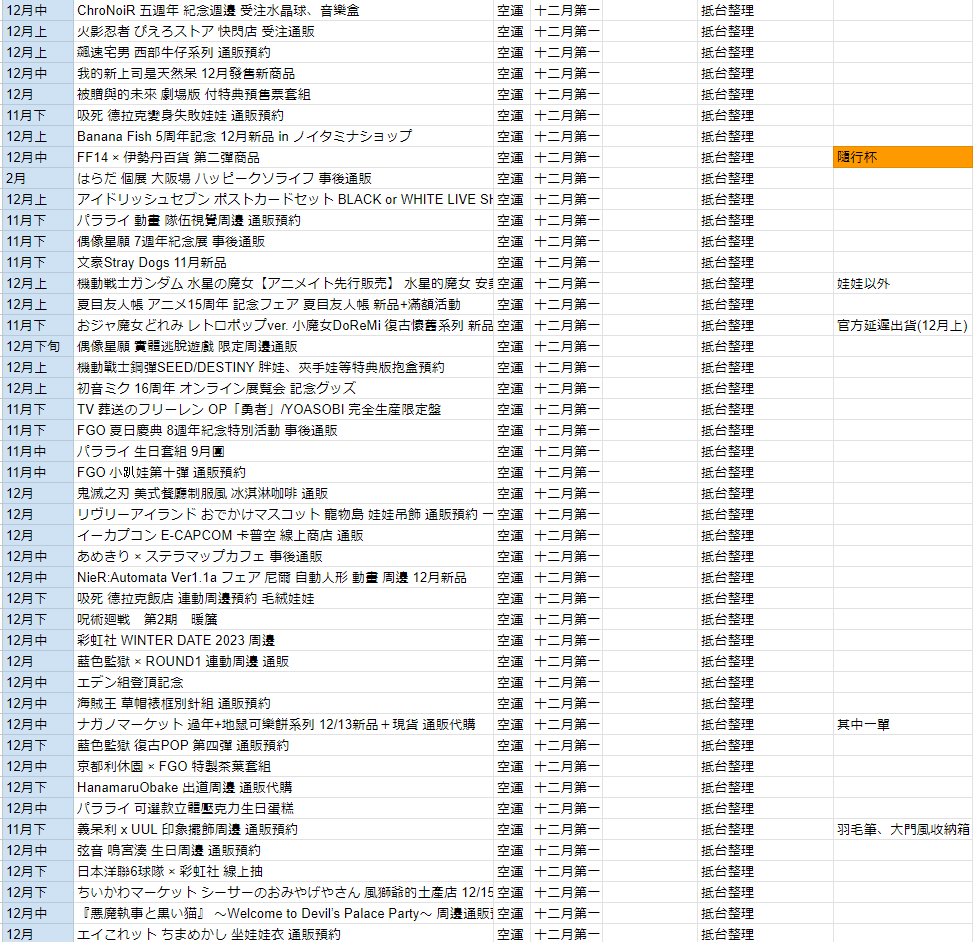Click the '海賊王 草帽襪框別針組' cell
The image size is (973, 942).
(284, 703)
